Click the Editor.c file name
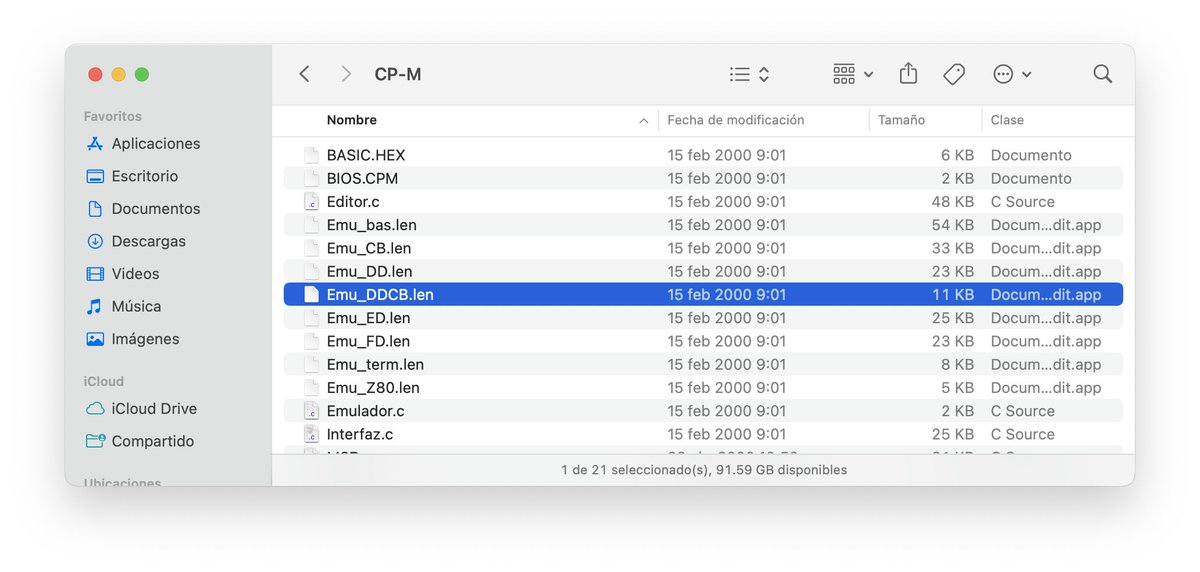 coord(353,202)
